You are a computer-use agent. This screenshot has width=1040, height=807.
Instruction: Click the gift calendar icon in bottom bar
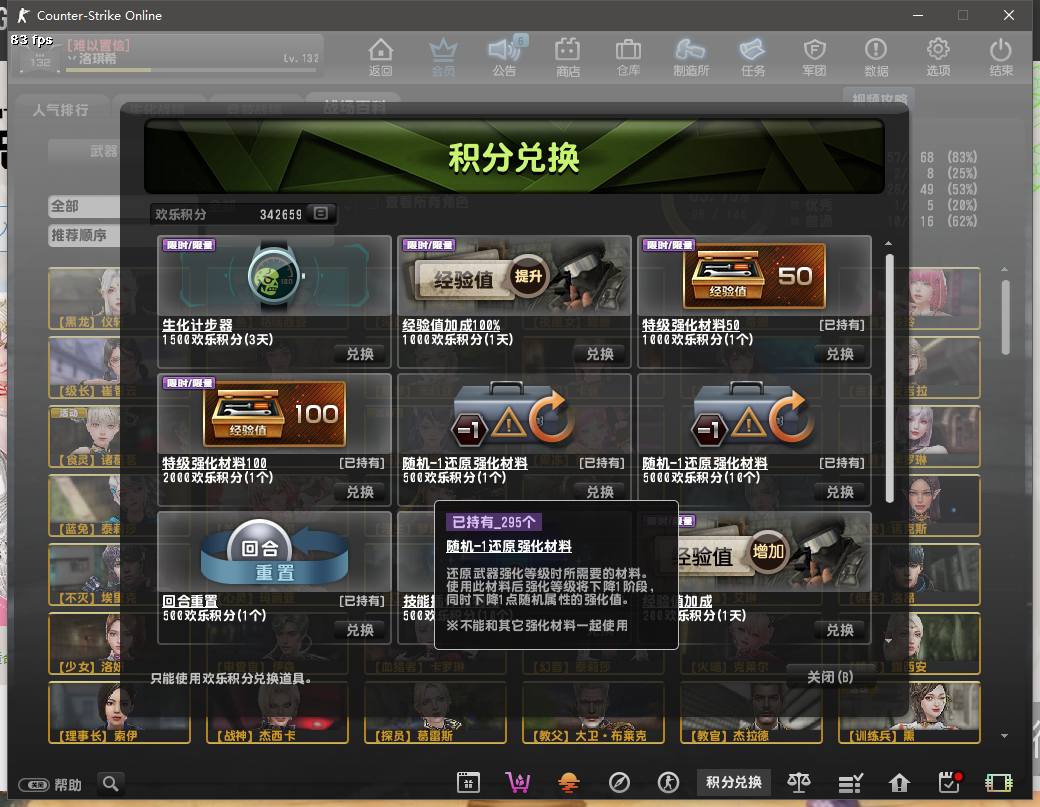(x=468, y=782)
